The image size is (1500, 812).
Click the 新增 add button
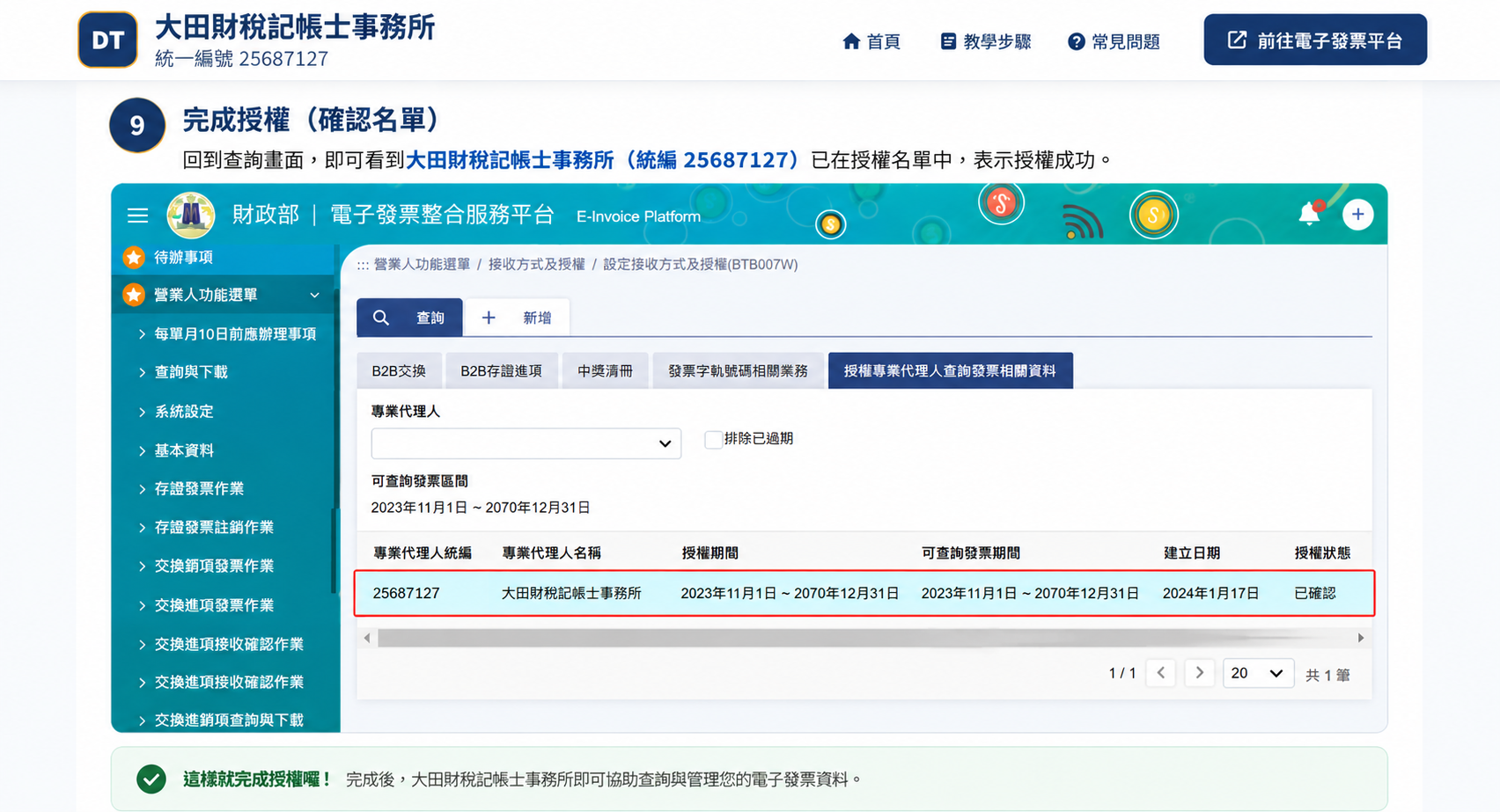[x=517, y=318]
